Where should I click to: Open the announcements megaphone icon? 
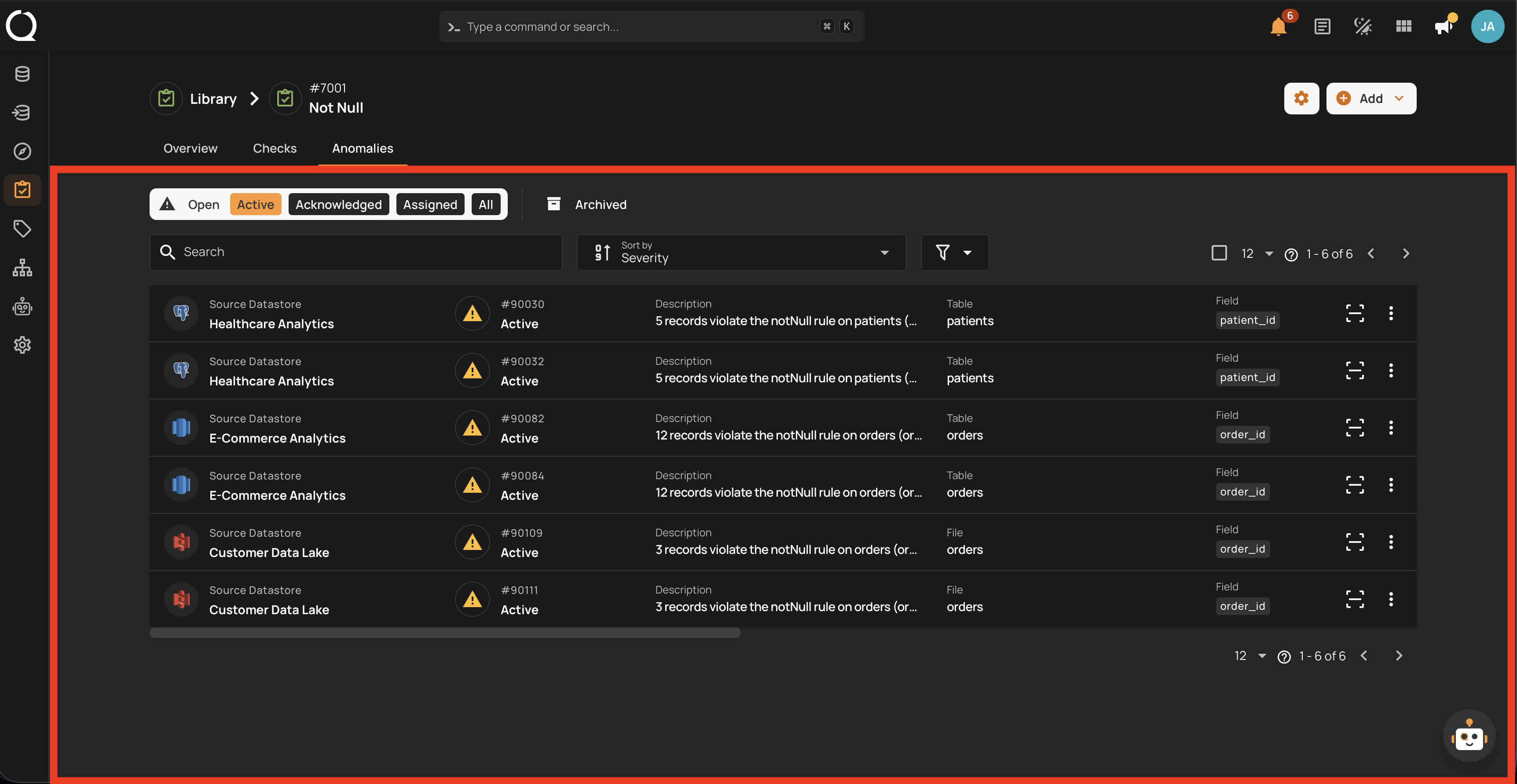(x=1444, y=26)
